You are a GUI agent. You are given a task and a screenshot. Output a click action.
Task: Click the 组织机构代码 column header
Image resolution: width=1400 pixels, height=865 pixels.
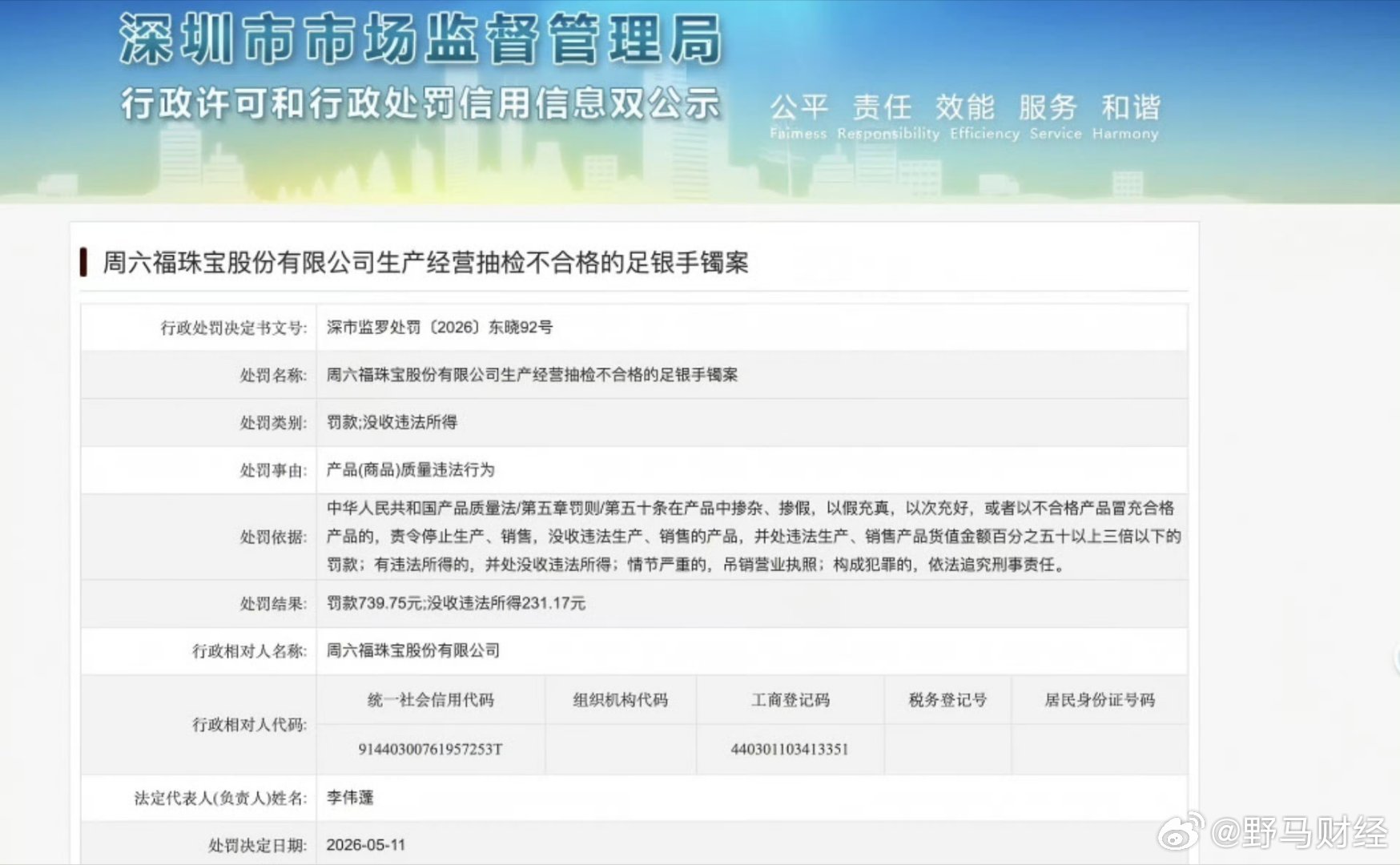pos(621,700)
